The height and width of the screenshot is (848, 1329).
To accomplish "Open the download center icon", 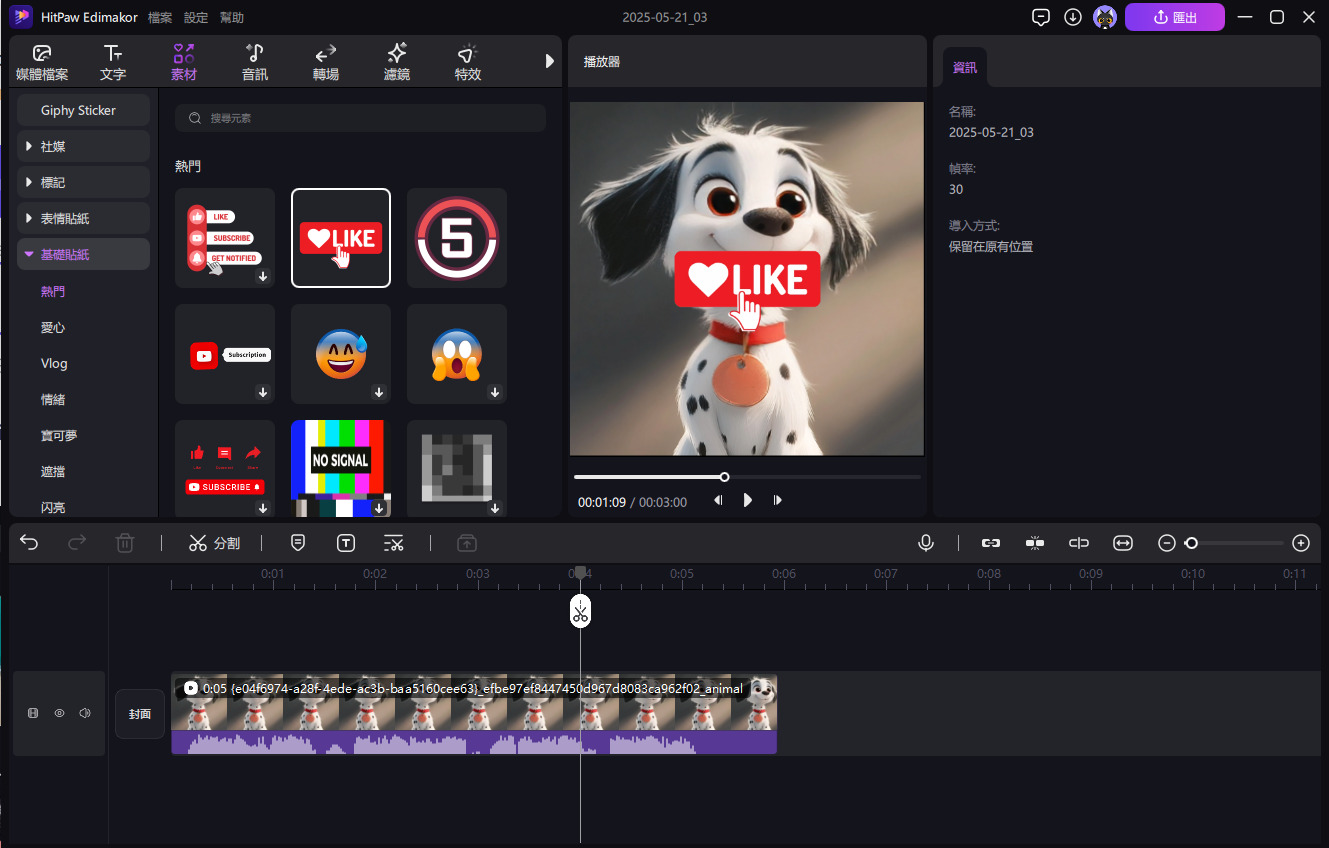I will tap(1073, 17).
